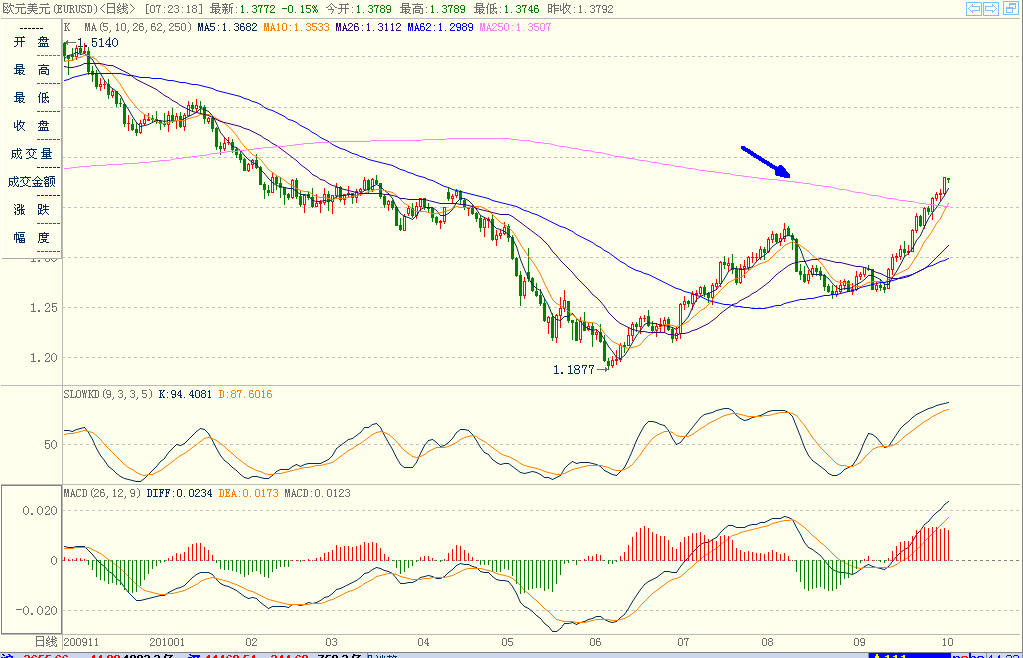Click the 1.1877 low price annotation
Image resolution: width=1023 pixels, height=658 pixels.
573,370
